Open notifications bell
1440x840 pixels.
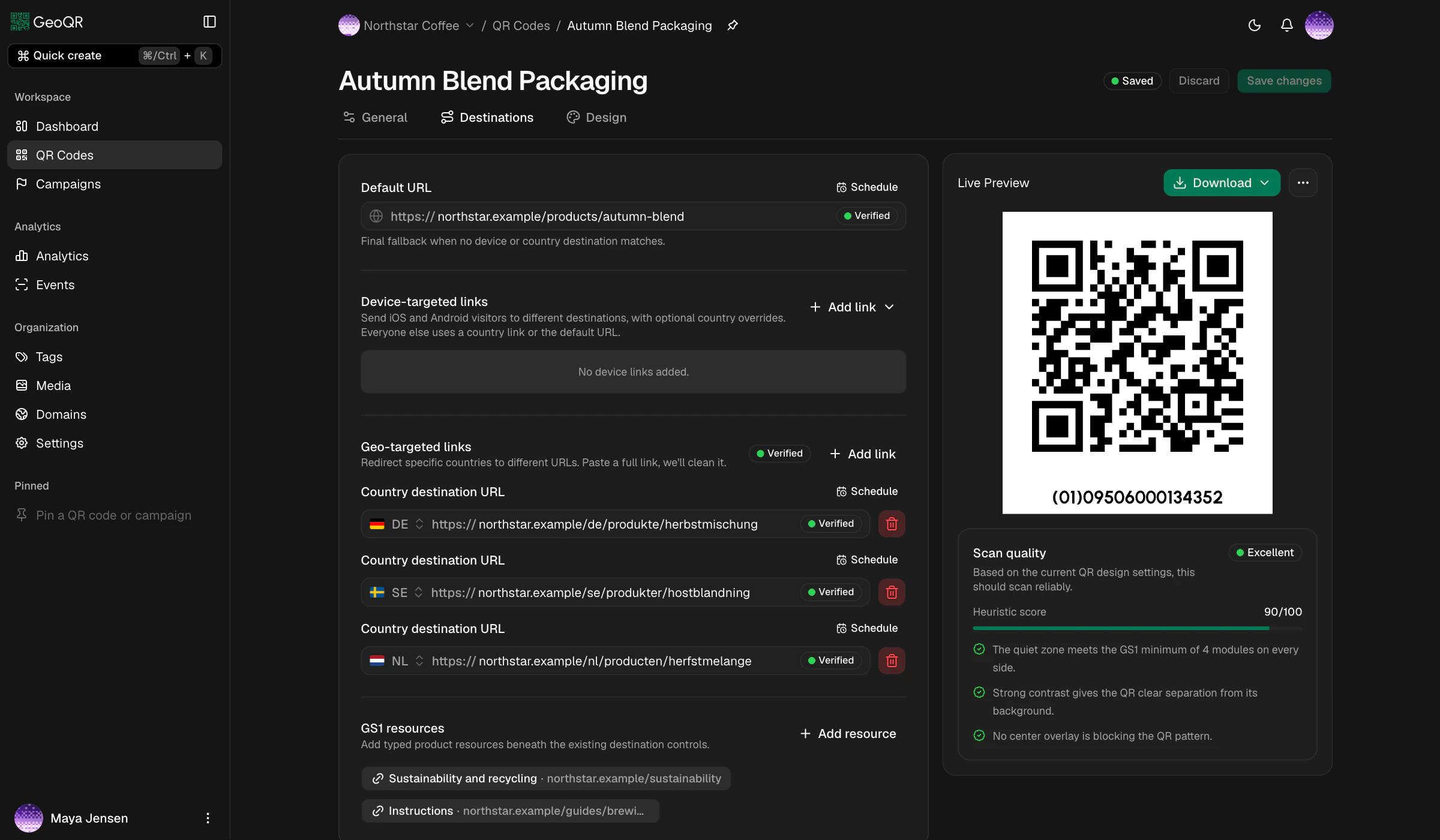point(1286,25)
